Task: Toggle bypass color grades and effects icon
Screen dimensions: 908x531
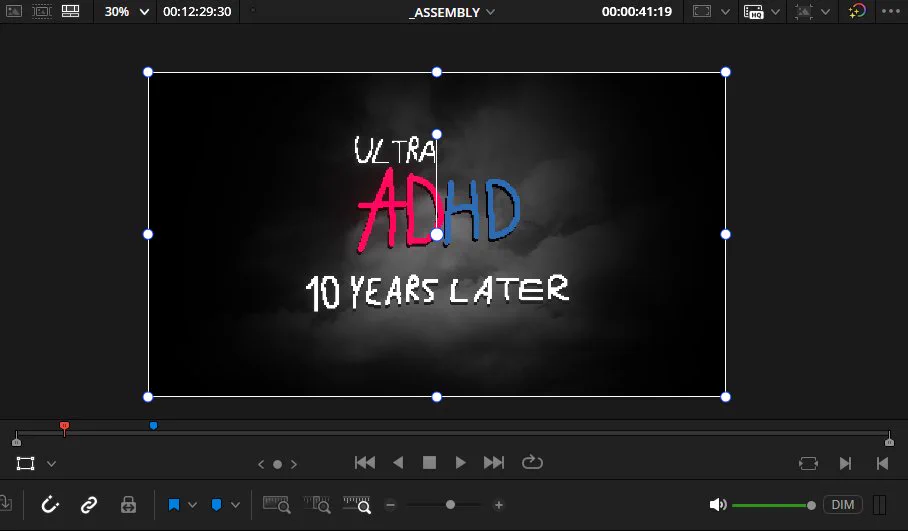Action: coord(857,11)
